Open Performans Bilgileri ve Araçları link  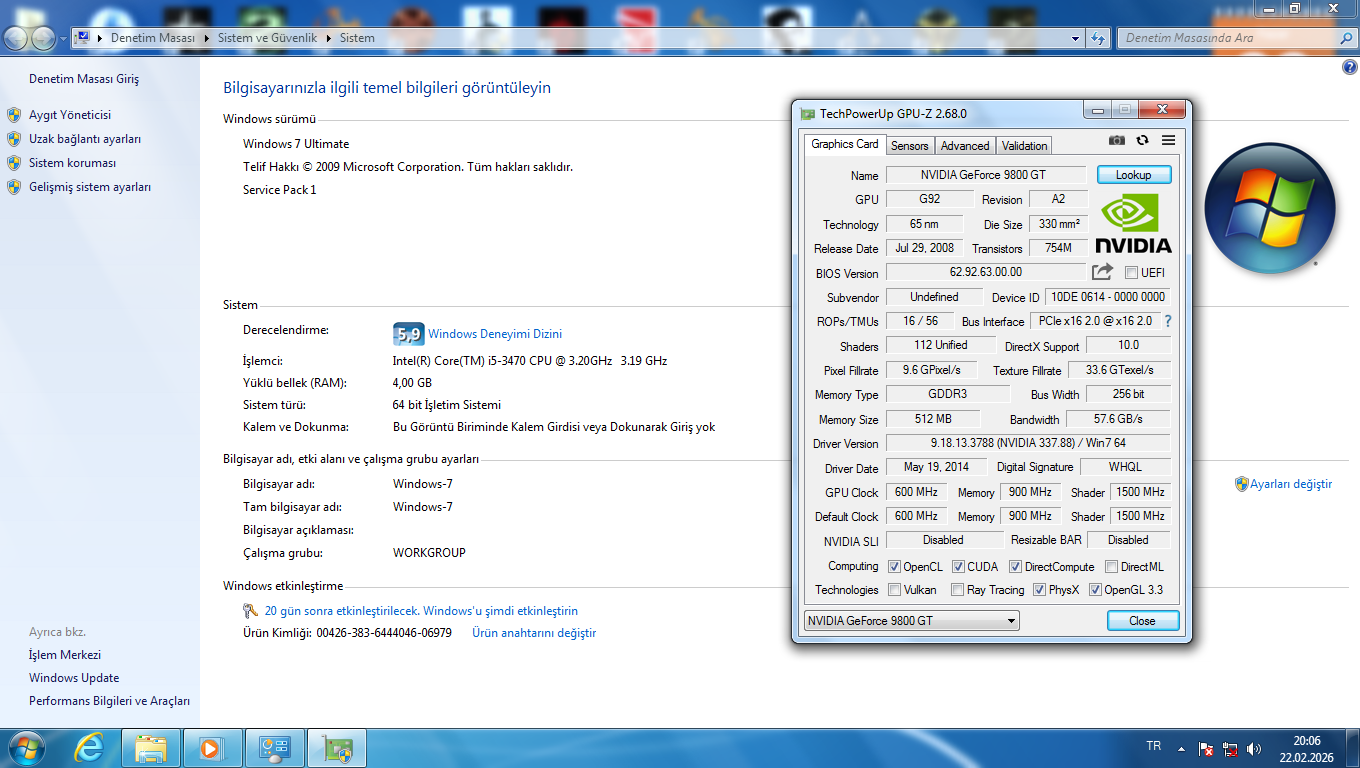tap(109, 702)
